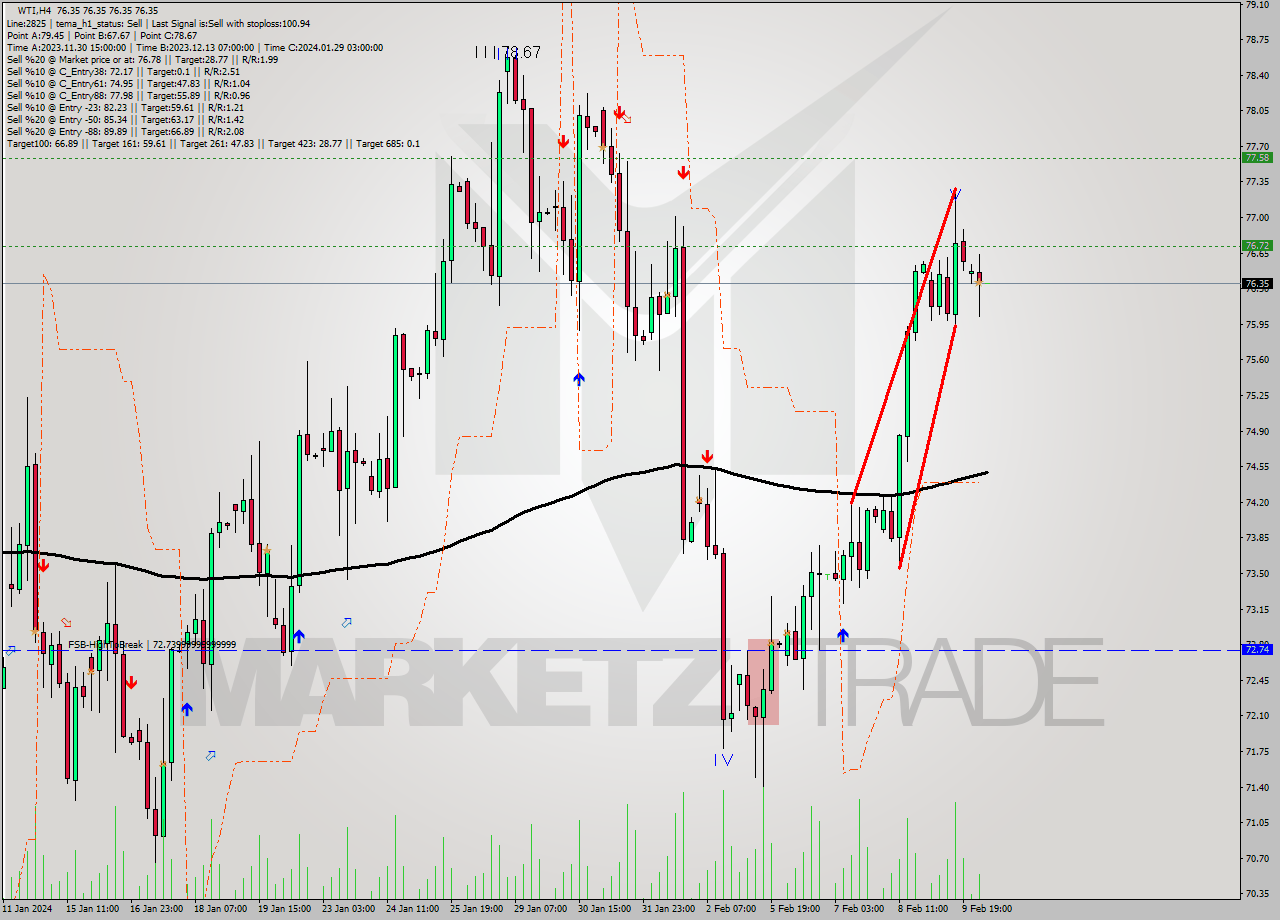Click the 70.35 price axis value
Screen dimensions: 1280x920
pyautogui.click(x=1257, y=894)
